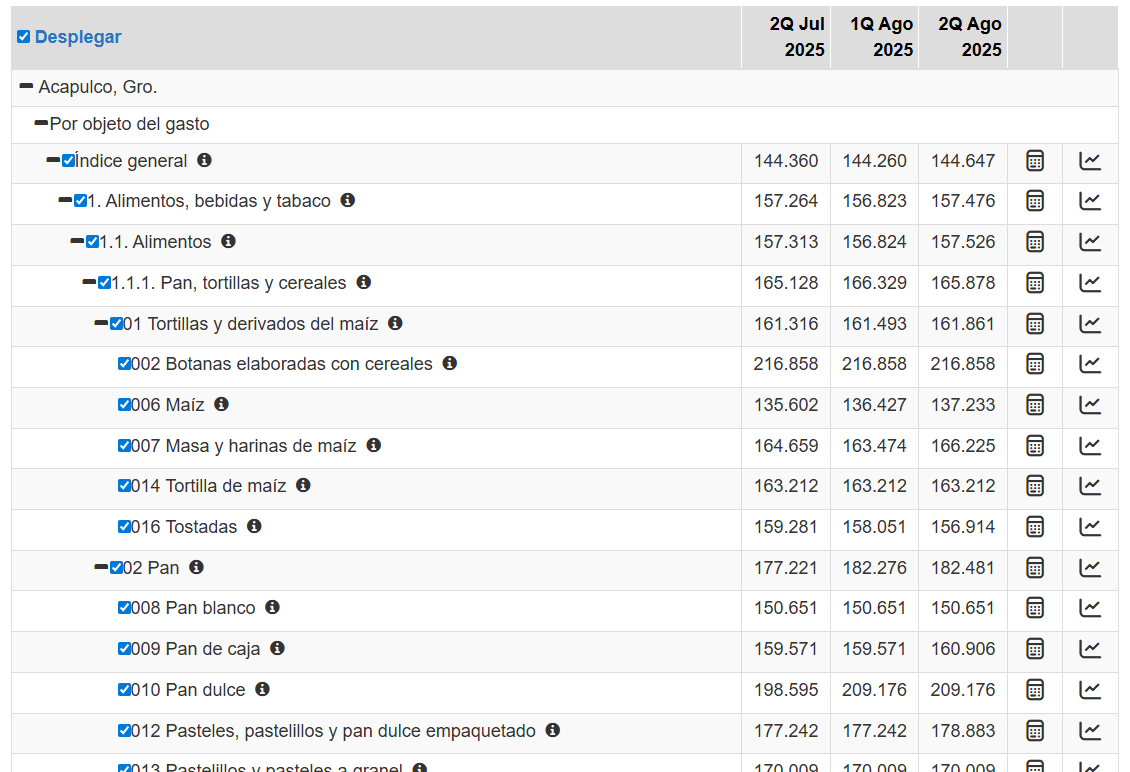Click info icon beside 016 Tostadas
Image resolution: width=1130 pixels, height=772 pixels.
[254, 526]
